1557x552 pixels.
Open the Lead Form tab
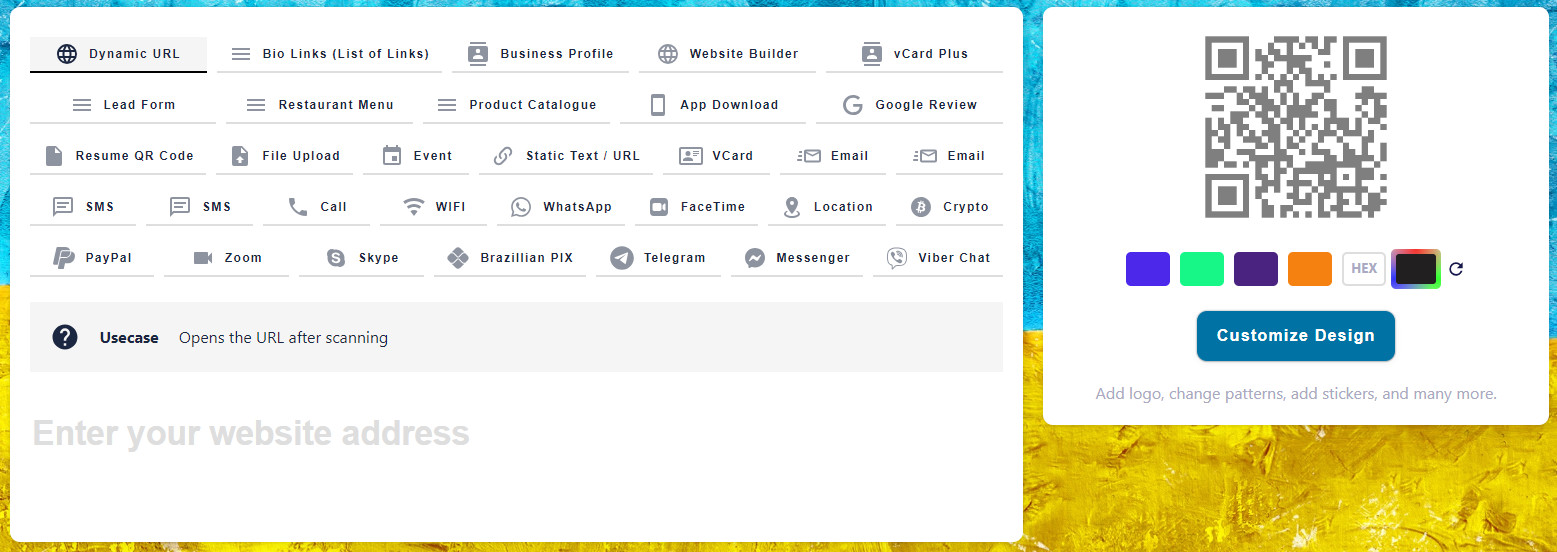[x=123, y=105]
